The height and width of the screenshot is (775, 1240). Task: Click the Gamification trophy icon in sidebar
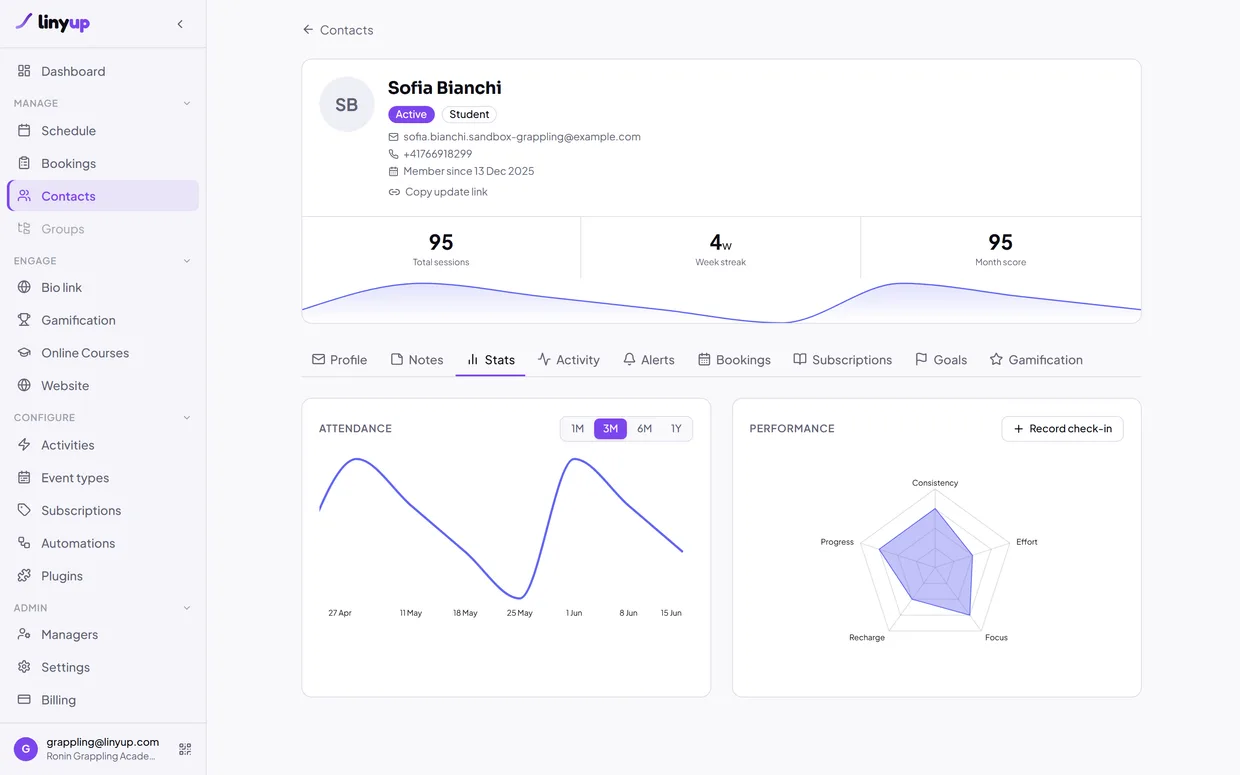coord(24,320)
